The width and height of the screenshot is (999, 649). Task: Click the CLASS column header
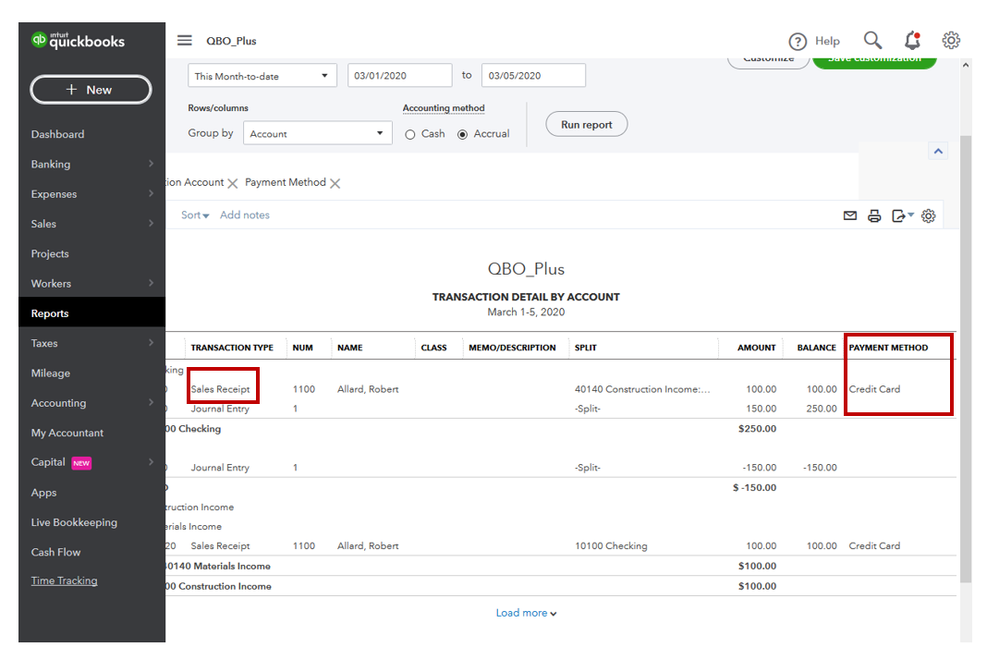point(434,348)
